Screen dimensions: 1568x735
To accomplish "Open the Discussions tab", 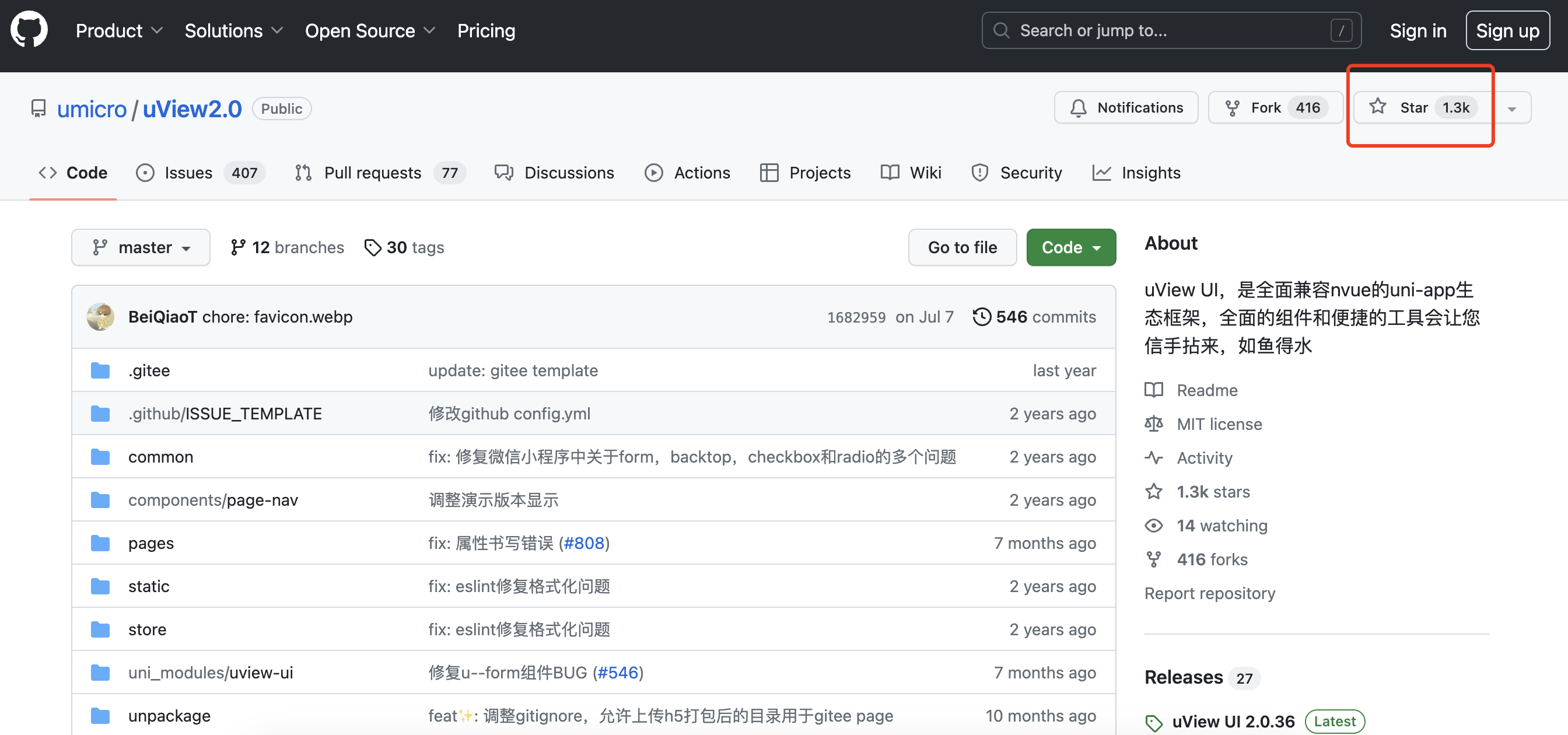I will (555, 173).
